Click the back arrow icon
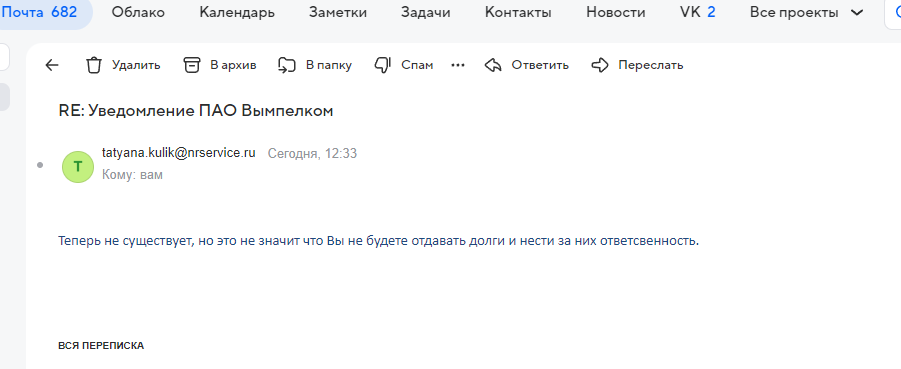 point(52,66)
